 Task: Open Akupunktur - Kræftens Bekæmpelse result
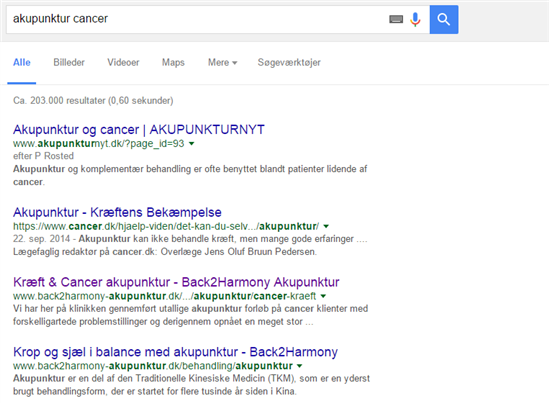[117, 212]
